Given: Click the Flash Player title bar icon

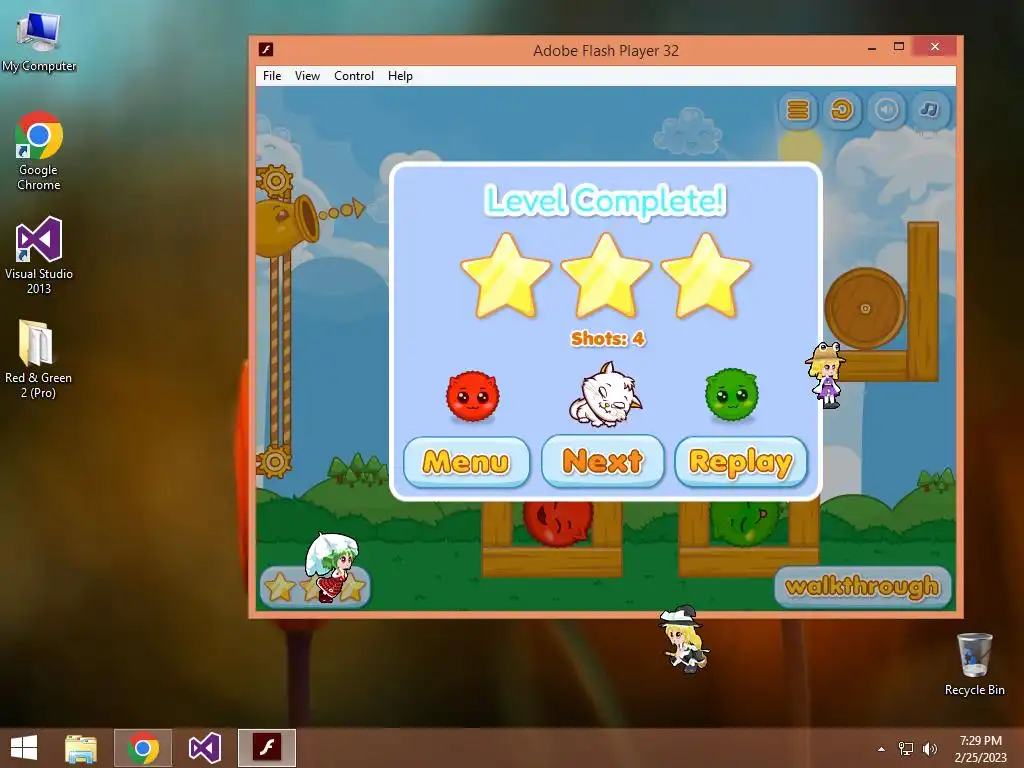Looking at the screenshot, I should pyautogui.click(x=266, y=50).
